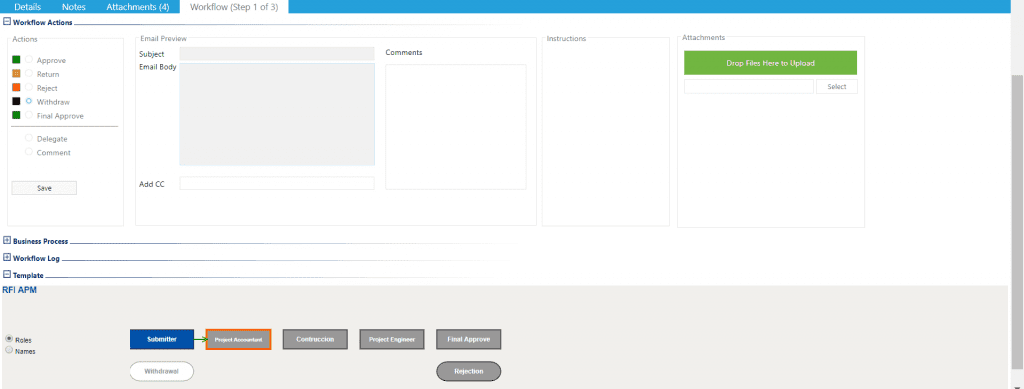1024x389 pixels.
Task: Click the tan Return color square
Action: pyautogui.click(x=16, y=73)
